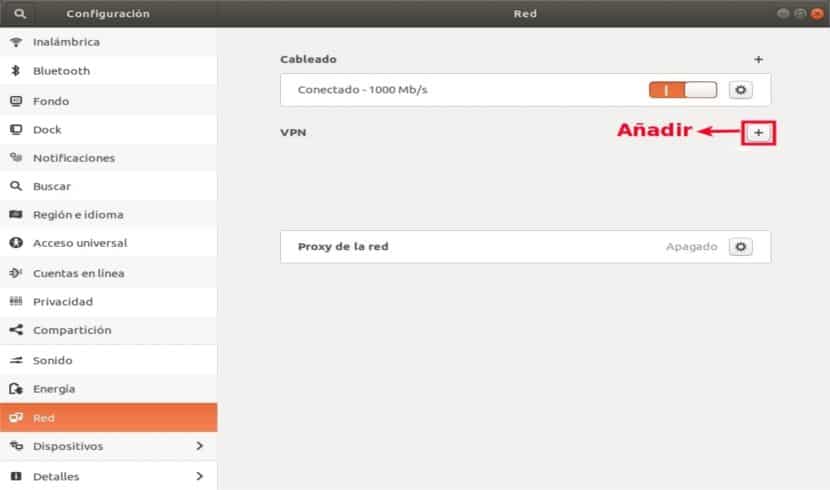Open Cuentas en línea panel
Image resolution: width=830 pixels, height=490 pixels.
pyautogui.click(x=109, y=273)
